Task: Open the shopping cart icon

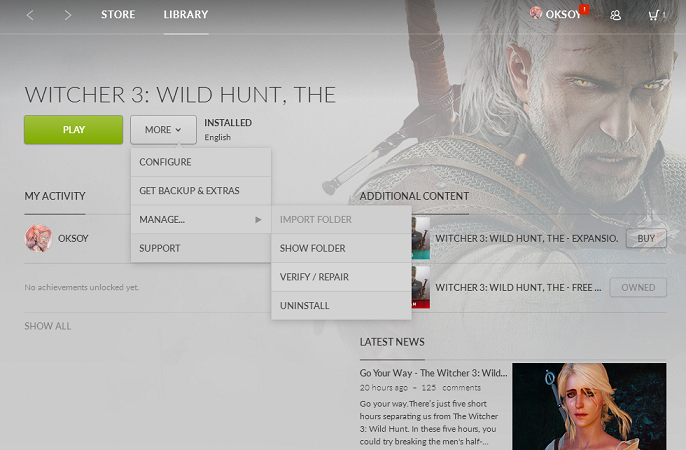Action: click(x=653, y=15)
